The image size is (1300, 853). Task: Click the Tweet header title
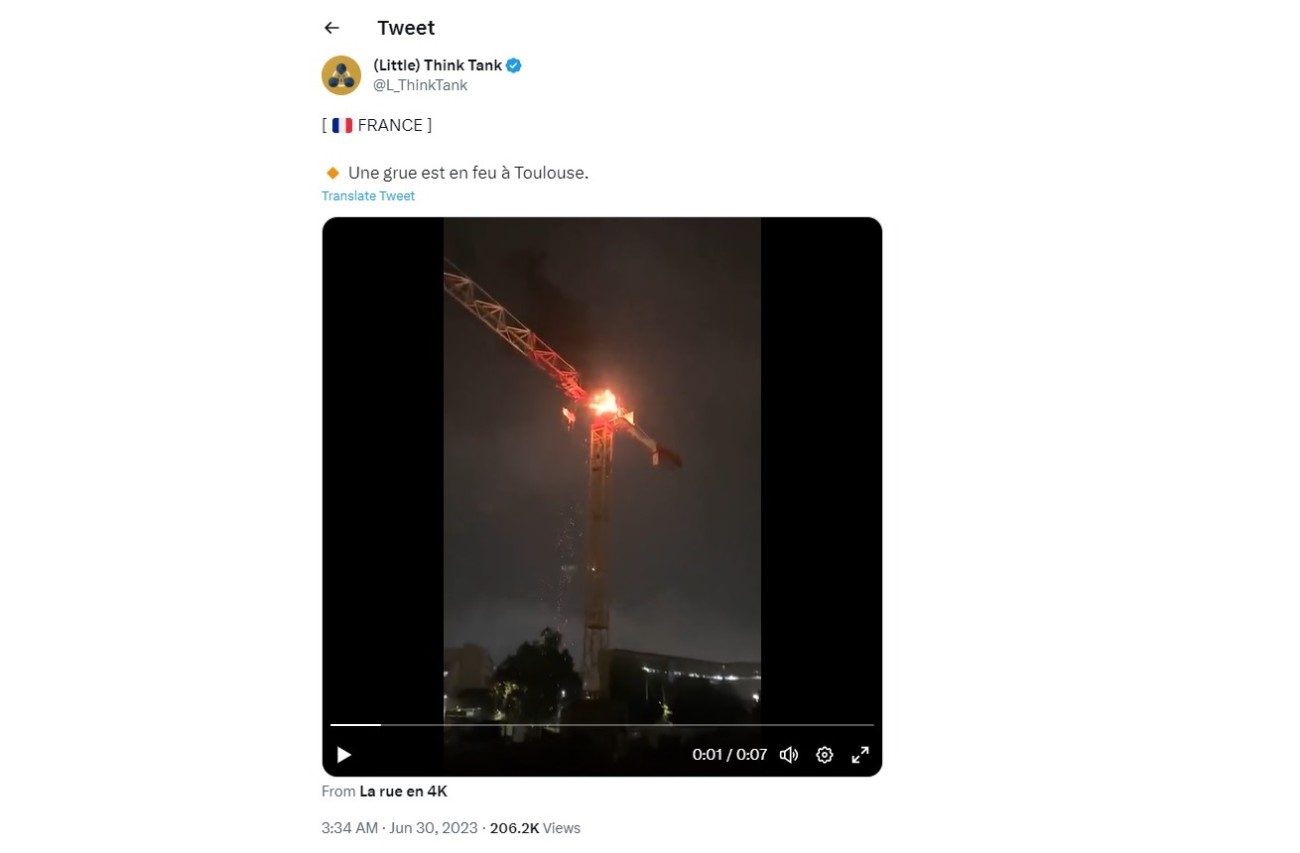(405, 27)
